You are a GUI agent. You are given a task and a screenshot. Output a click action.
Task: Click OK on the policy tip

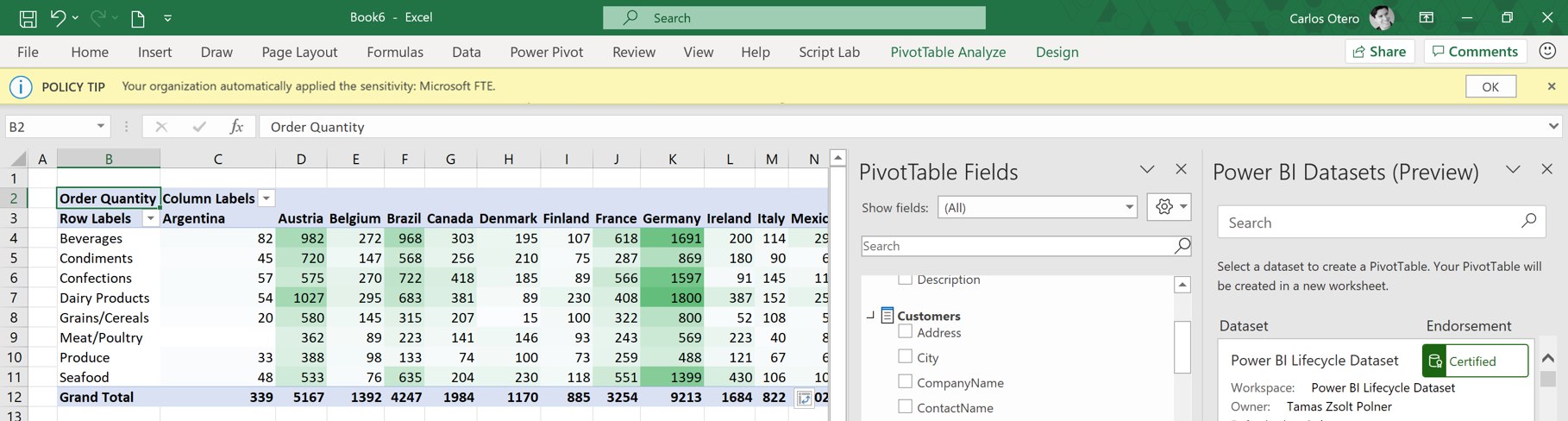1490,86
